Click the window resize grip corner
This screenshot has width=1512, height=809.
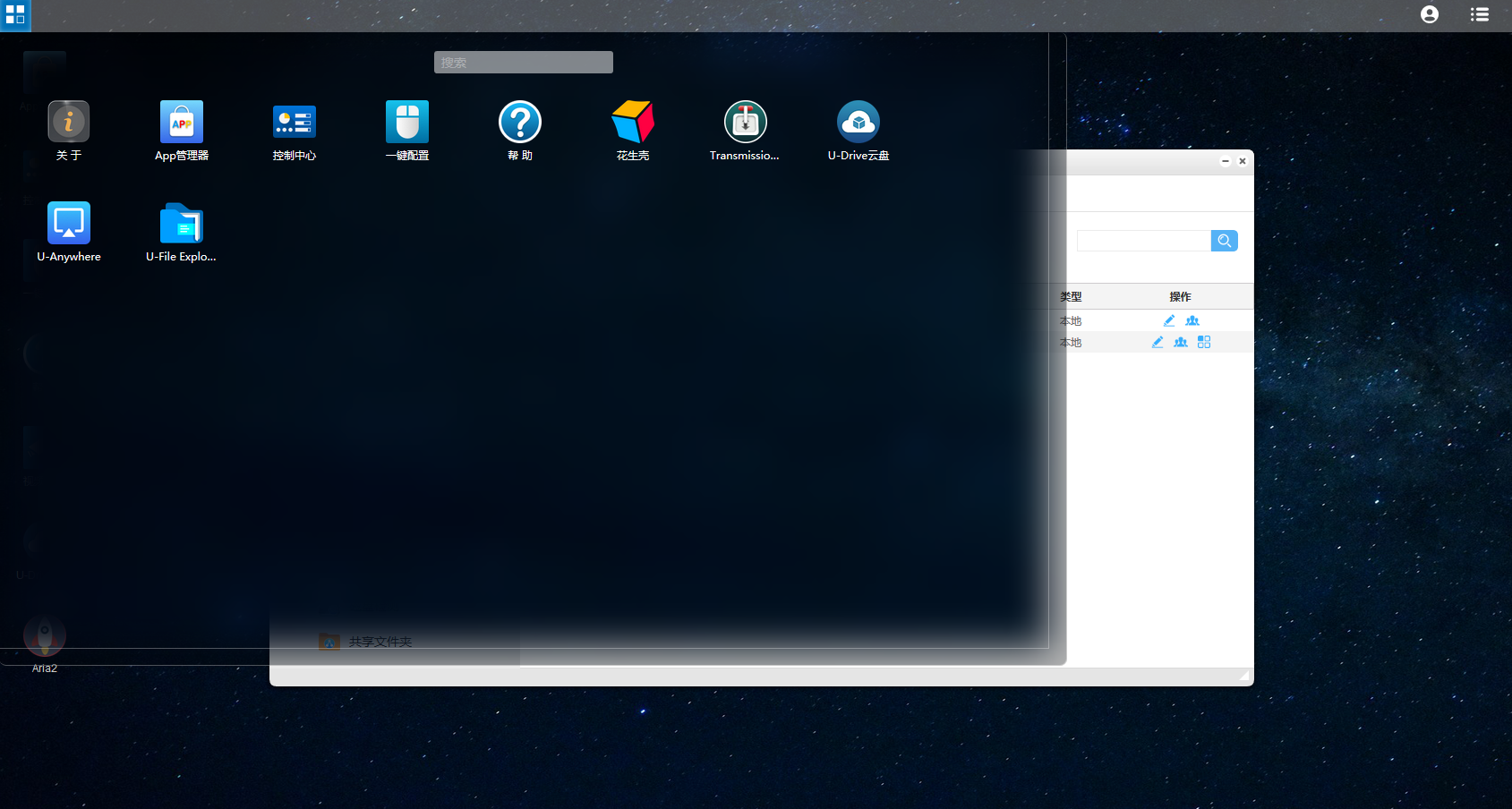coord(1244,677)
